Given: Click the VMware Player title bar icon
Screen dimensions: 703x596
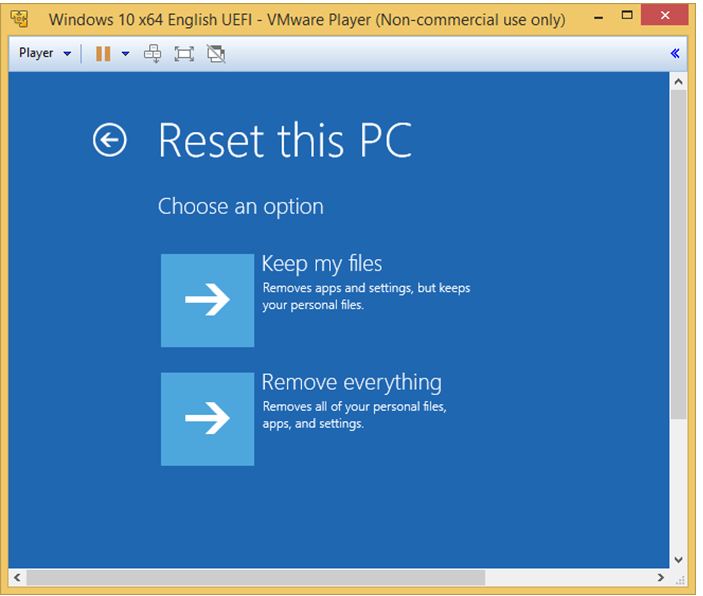Looking at the screenshot, I should point(19,19).
